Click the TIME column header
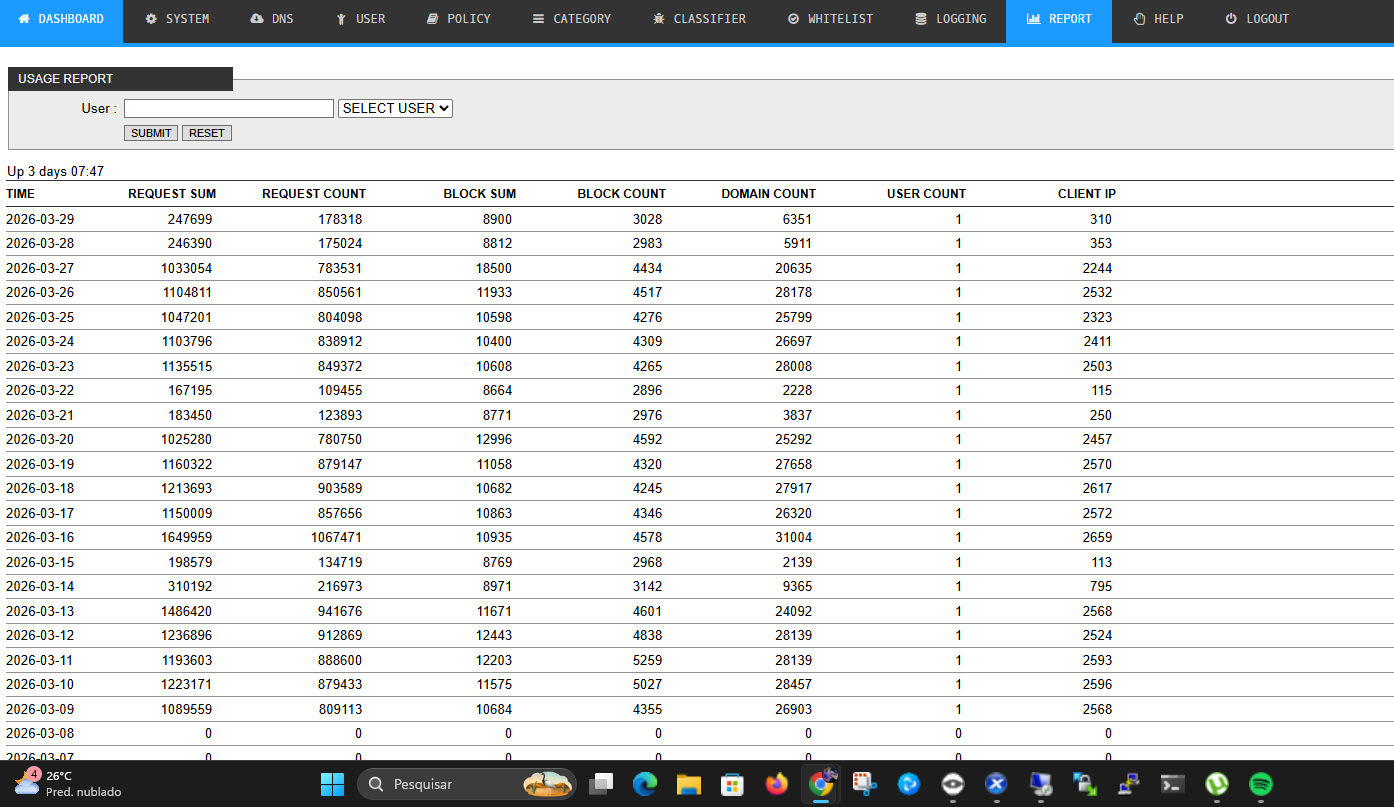 click(x=20, y=194)
